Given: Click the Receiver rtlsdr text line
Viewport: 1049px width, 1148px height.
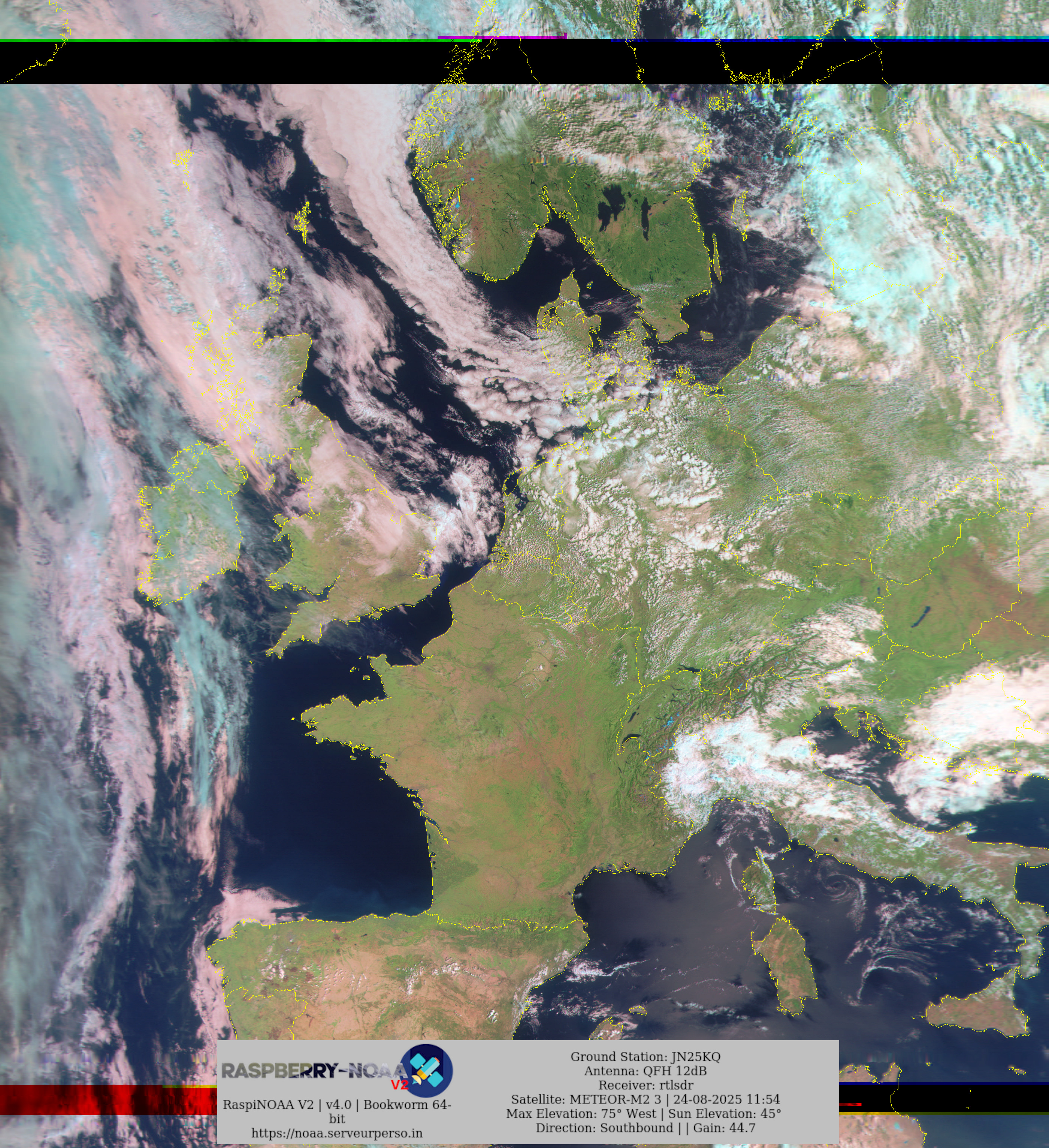Looking at the screenshot, I should (x=645, y=1085).
